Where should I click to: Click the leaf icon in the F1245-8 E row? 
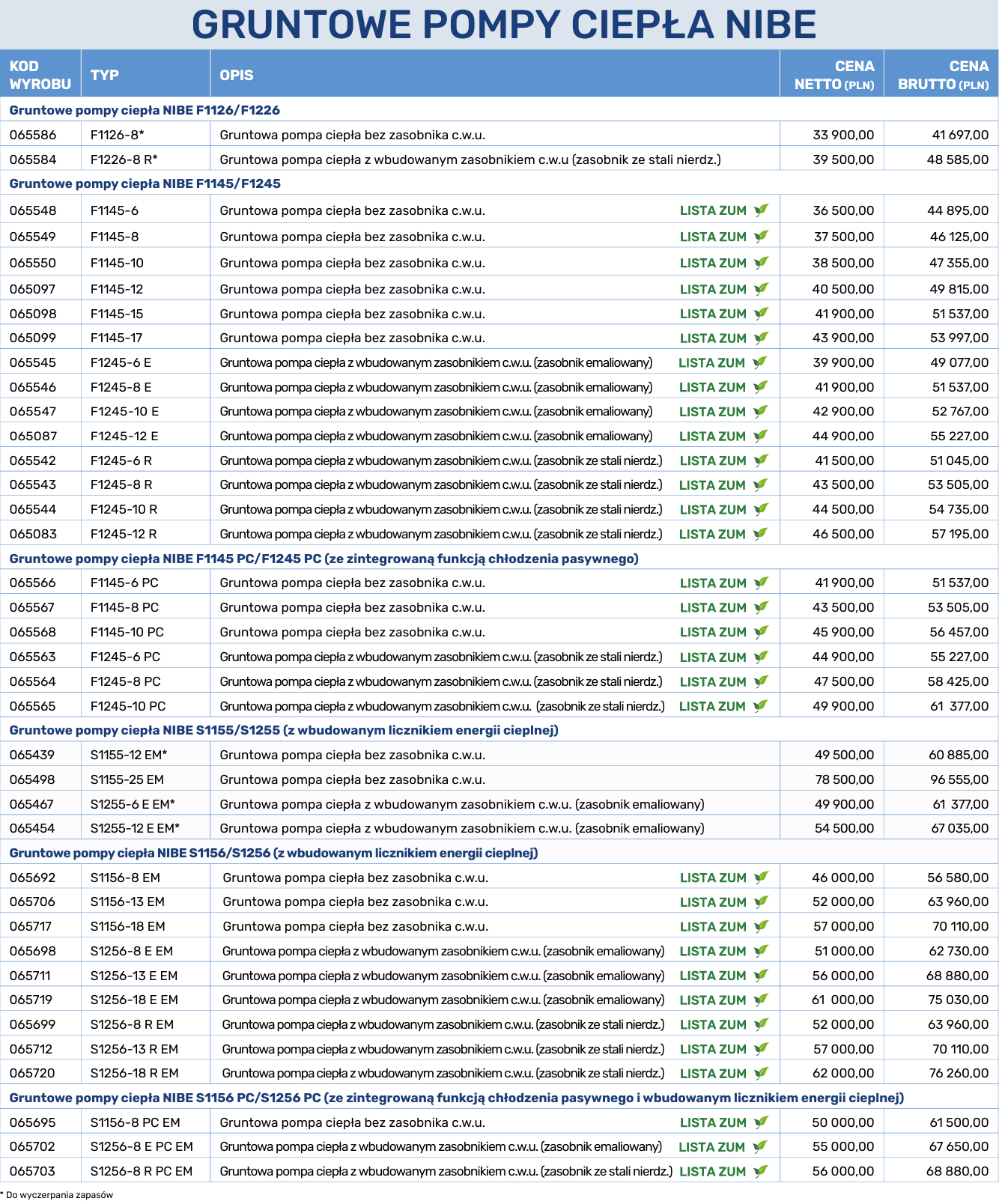click(x=761, y=387)
